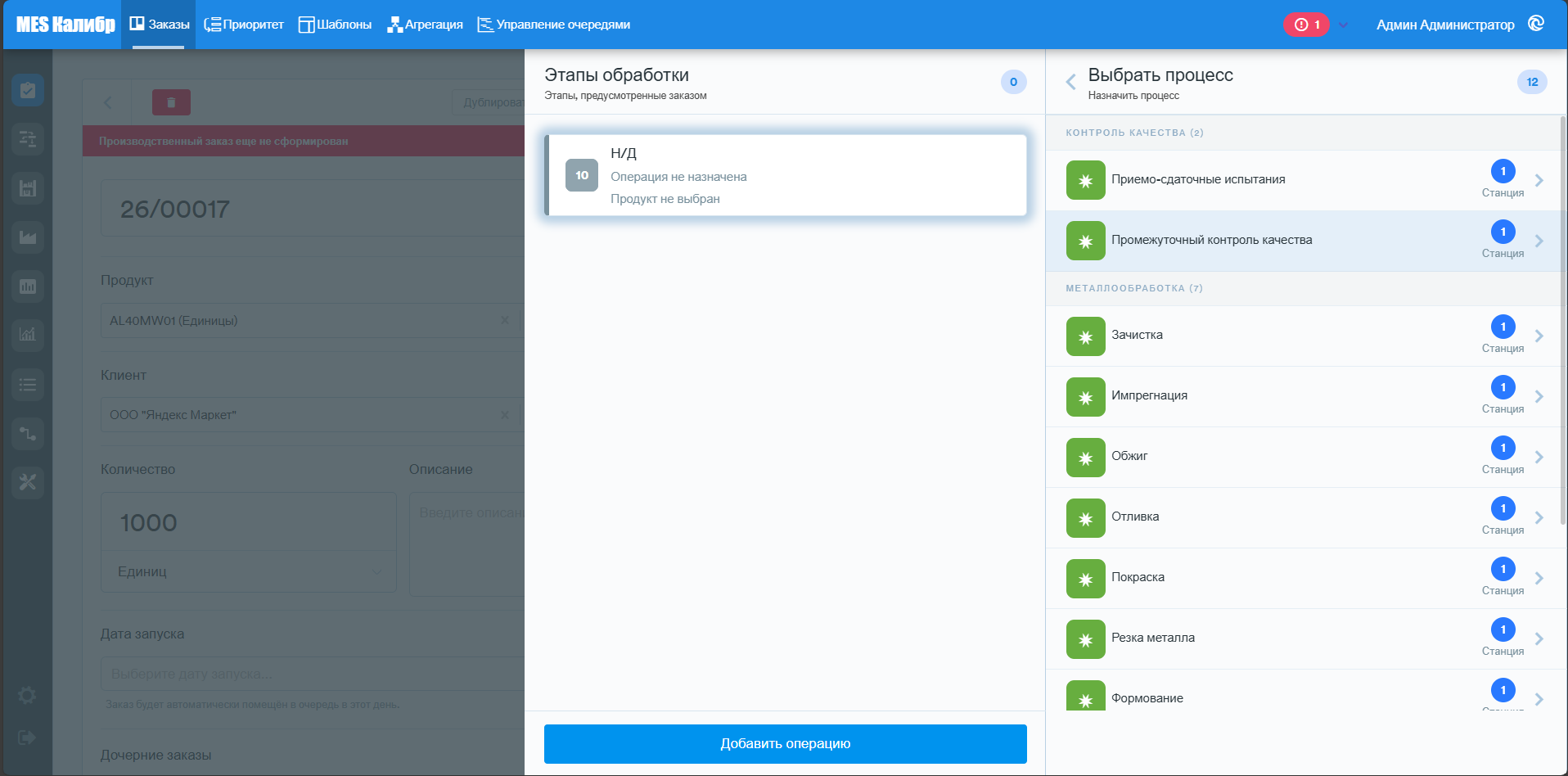Choose Приемо-сдаточные испытания process

1306,181
